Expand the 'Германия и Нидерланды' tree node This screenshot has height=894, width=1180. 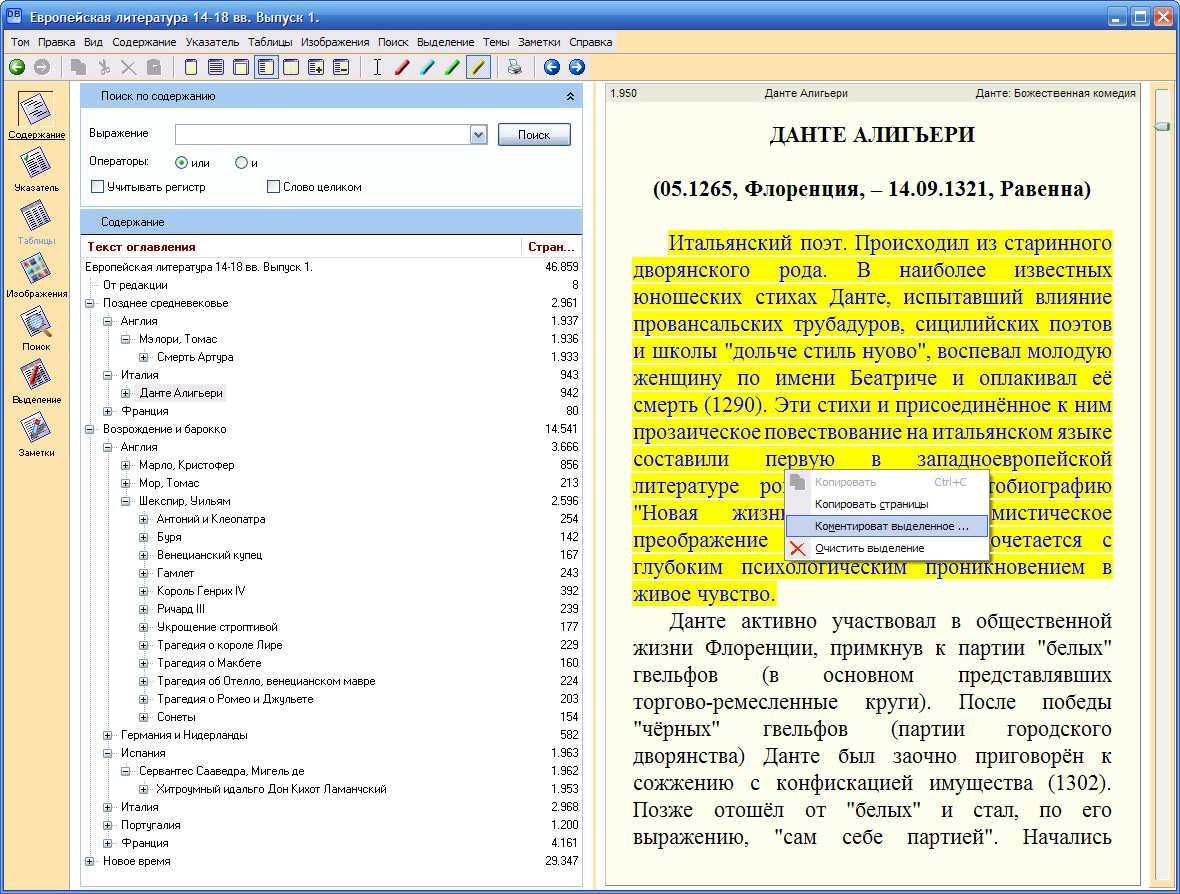pyautogui.click(x=108, y=735)
